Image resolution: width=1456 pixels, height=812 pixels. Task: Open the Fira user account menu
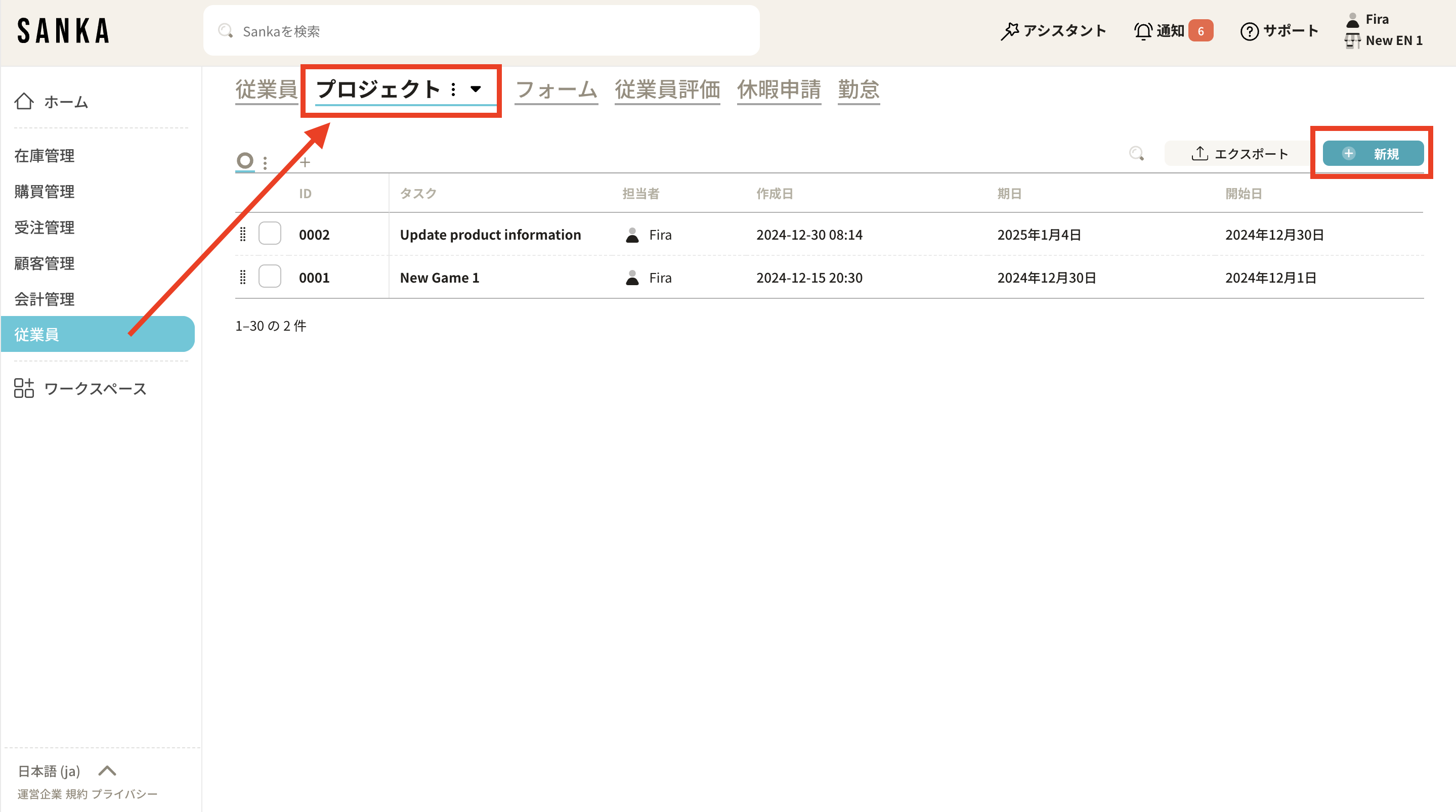pos(1377,20)
